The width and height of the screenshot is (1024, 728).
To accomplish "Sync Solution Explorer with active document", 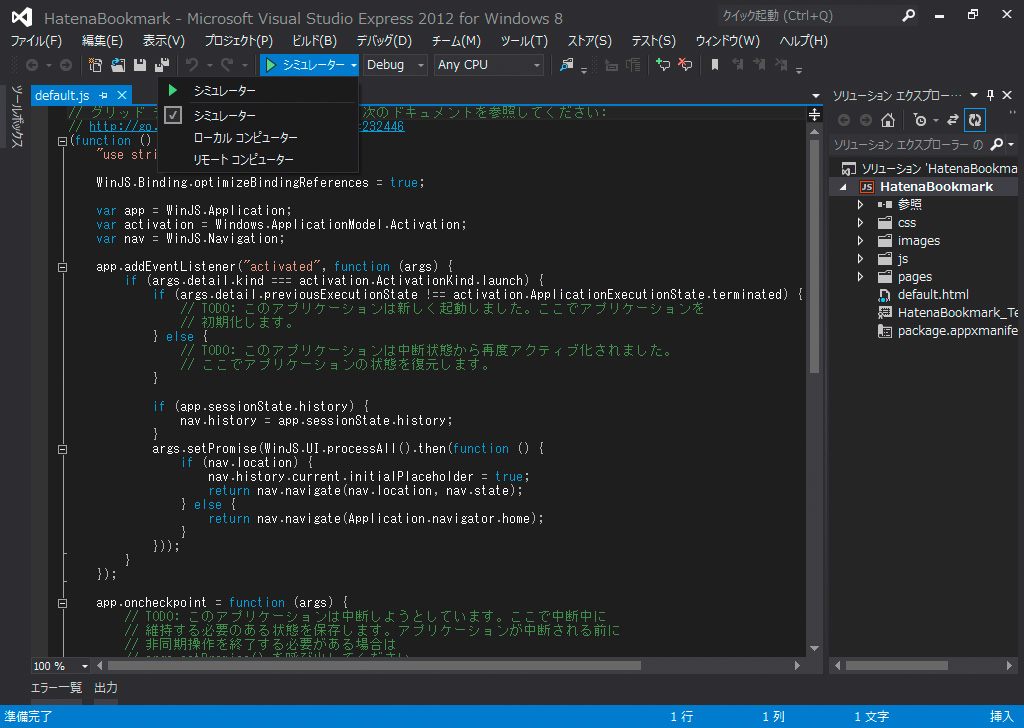I will pos(953,120).
